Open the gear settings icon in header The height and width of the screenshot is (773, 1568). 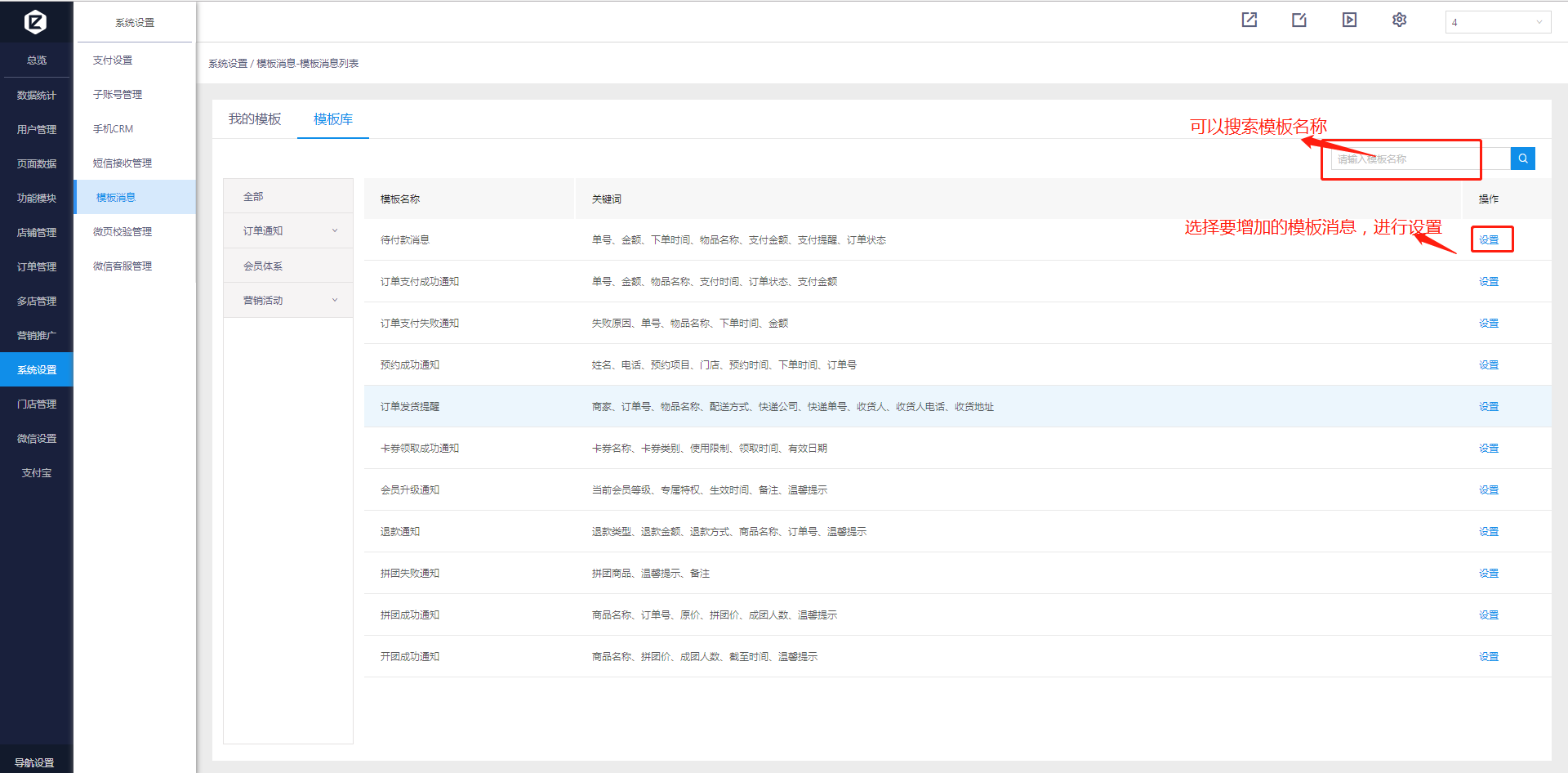[1399, 20]
